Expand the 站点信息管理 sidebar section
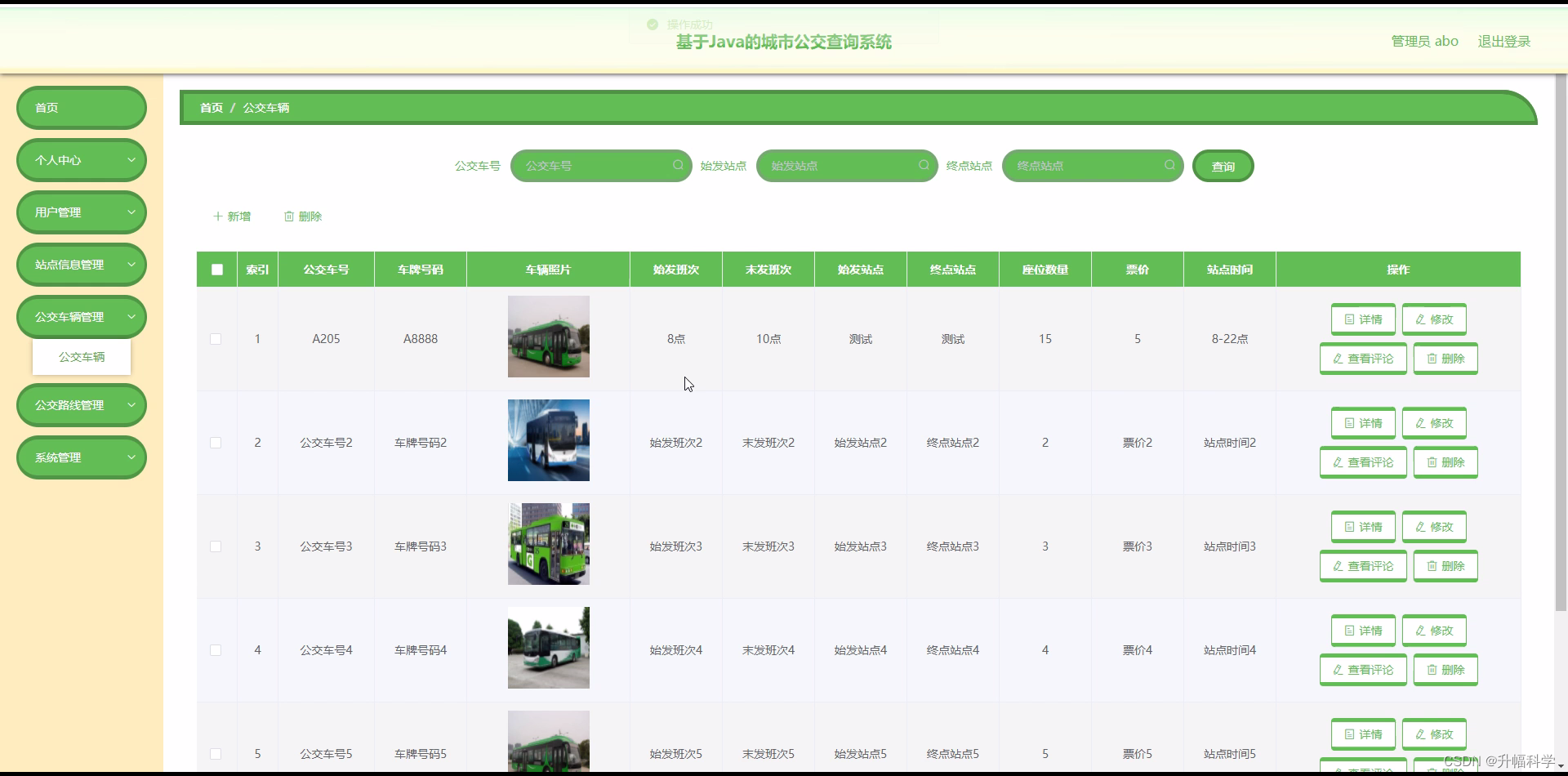The height and width of the screenshot is (776, 1568). pyautogui.click(x=81, y=265)
